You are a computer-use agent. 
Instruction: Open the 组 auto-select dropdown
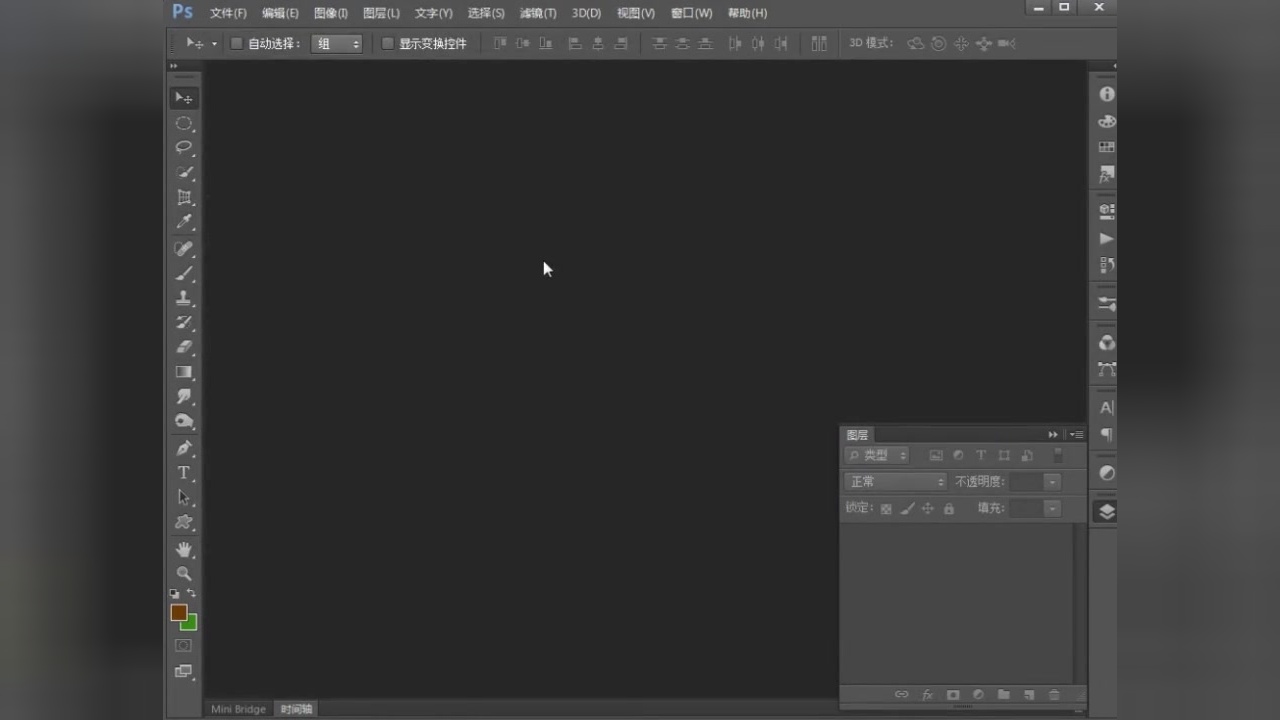pos(337,44)
